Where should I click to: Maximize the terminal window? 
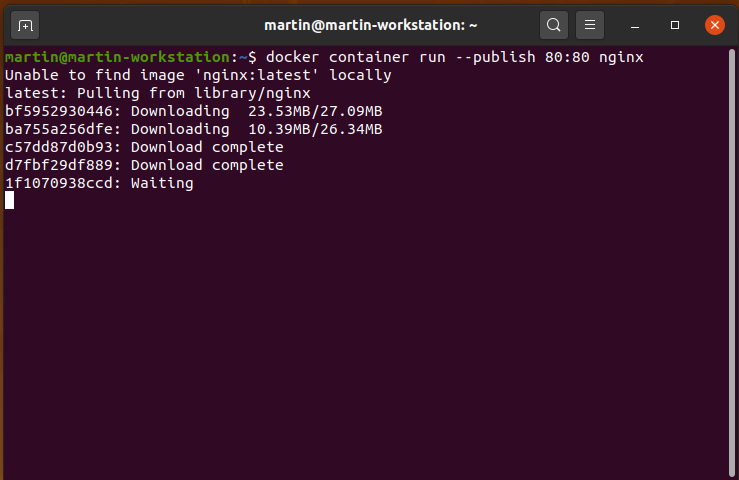(x=675, y=25)
